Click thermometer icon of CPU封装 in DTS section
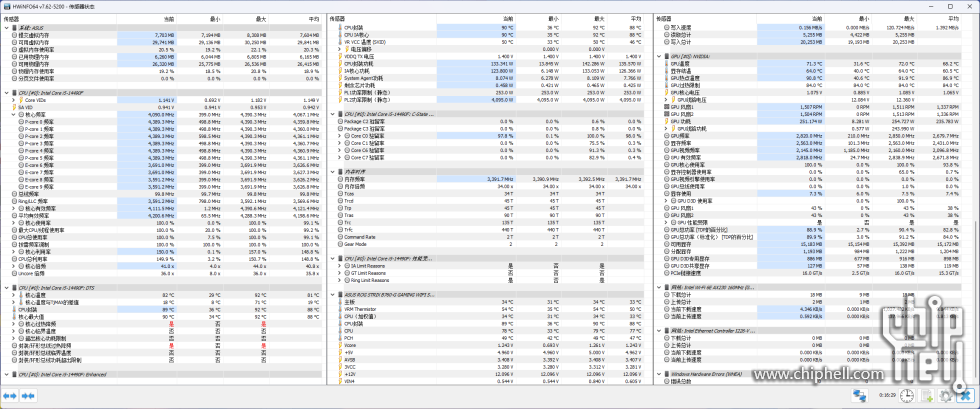Viewport: 980px width, 409px height. point(14,310)
